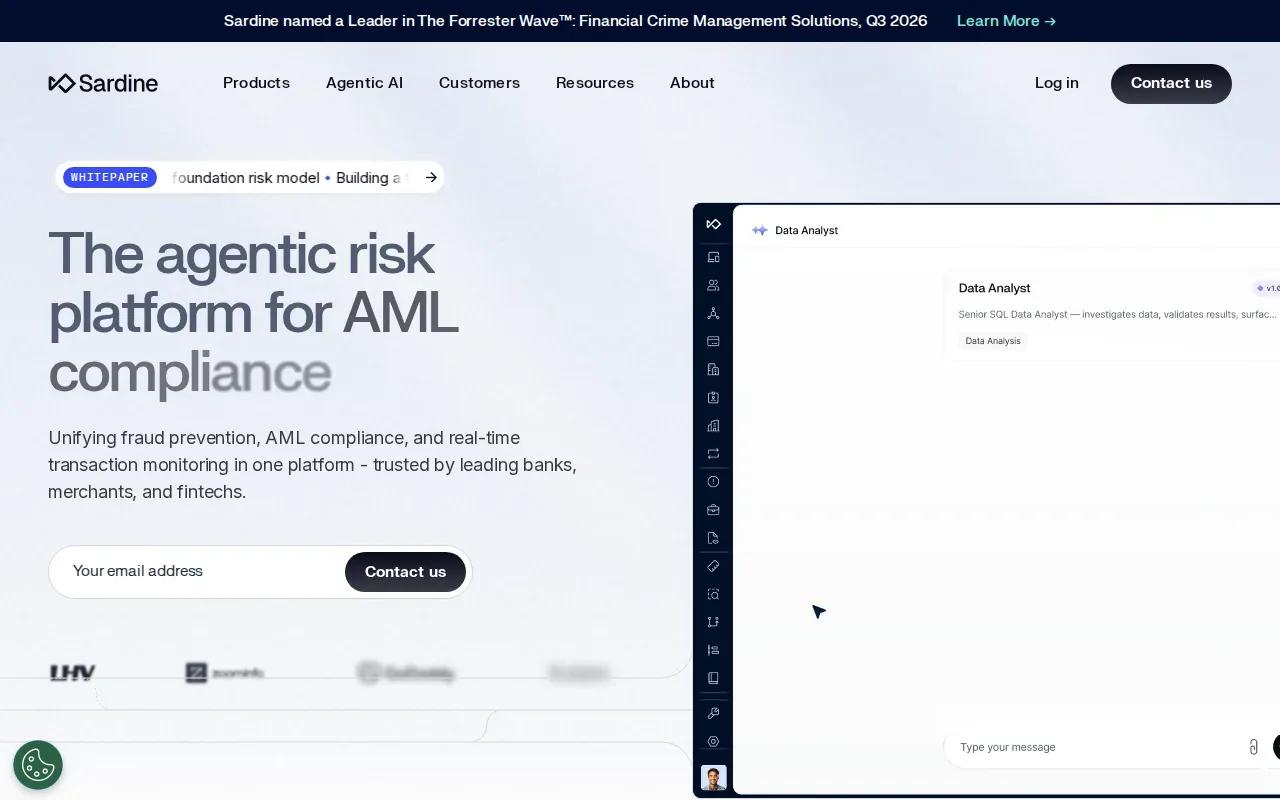
Task: Click the LHV customer logo
Action: [x=73, y=673]
